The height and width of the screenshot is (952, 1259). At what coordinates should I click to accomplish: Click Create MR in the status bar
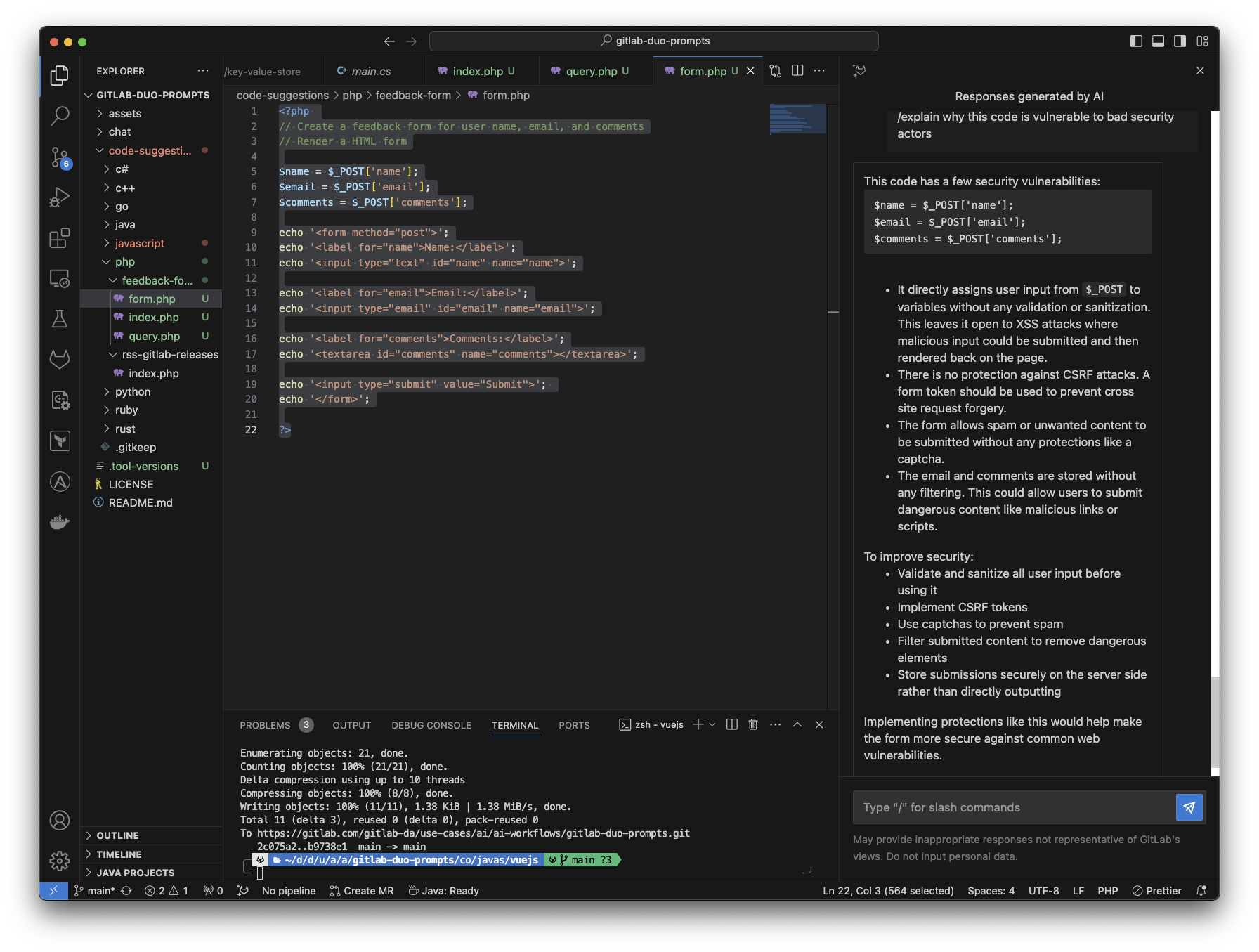[362, 890]
